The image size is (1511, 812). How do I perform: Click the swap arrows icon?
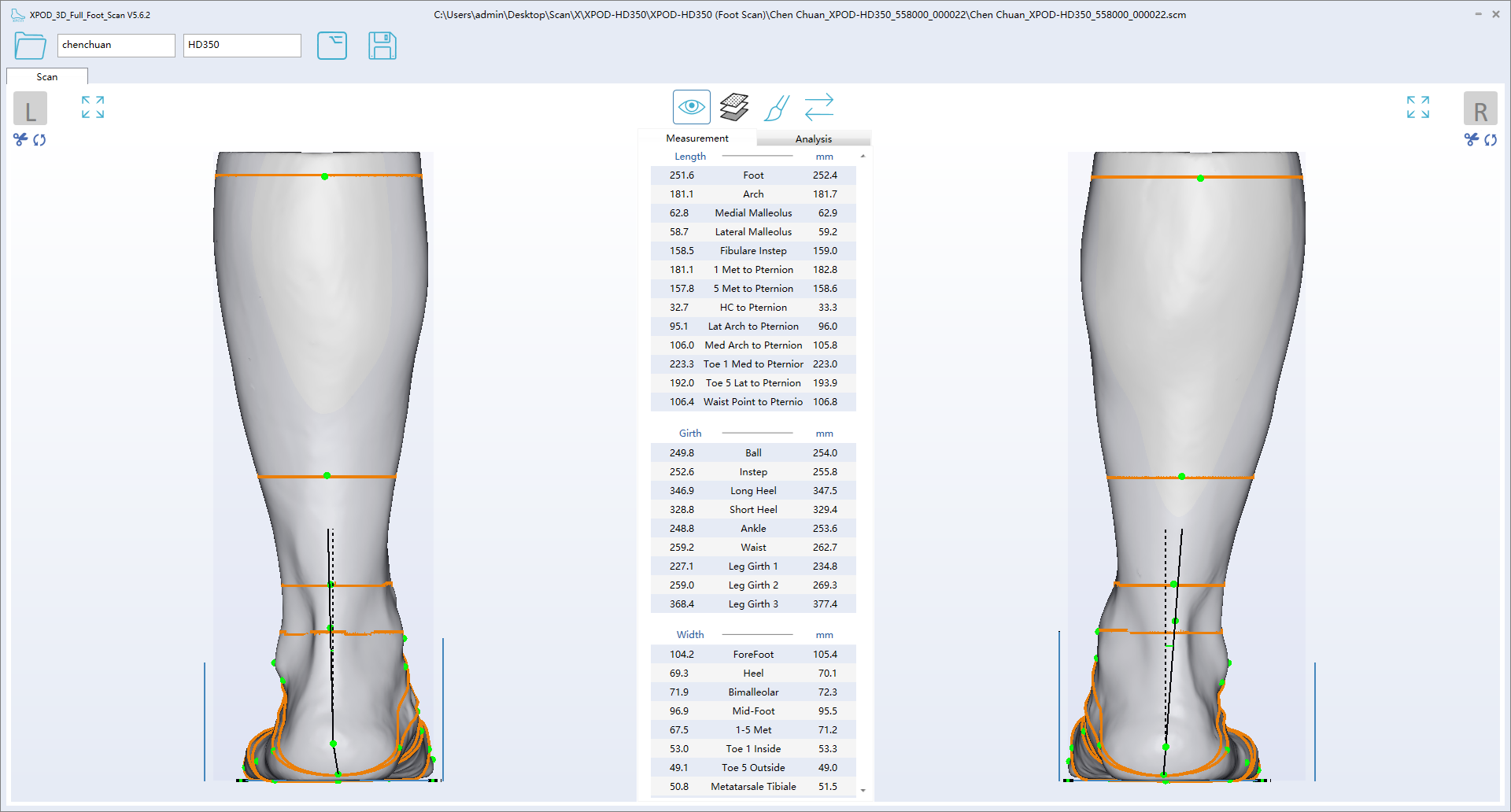coord(819,107)
